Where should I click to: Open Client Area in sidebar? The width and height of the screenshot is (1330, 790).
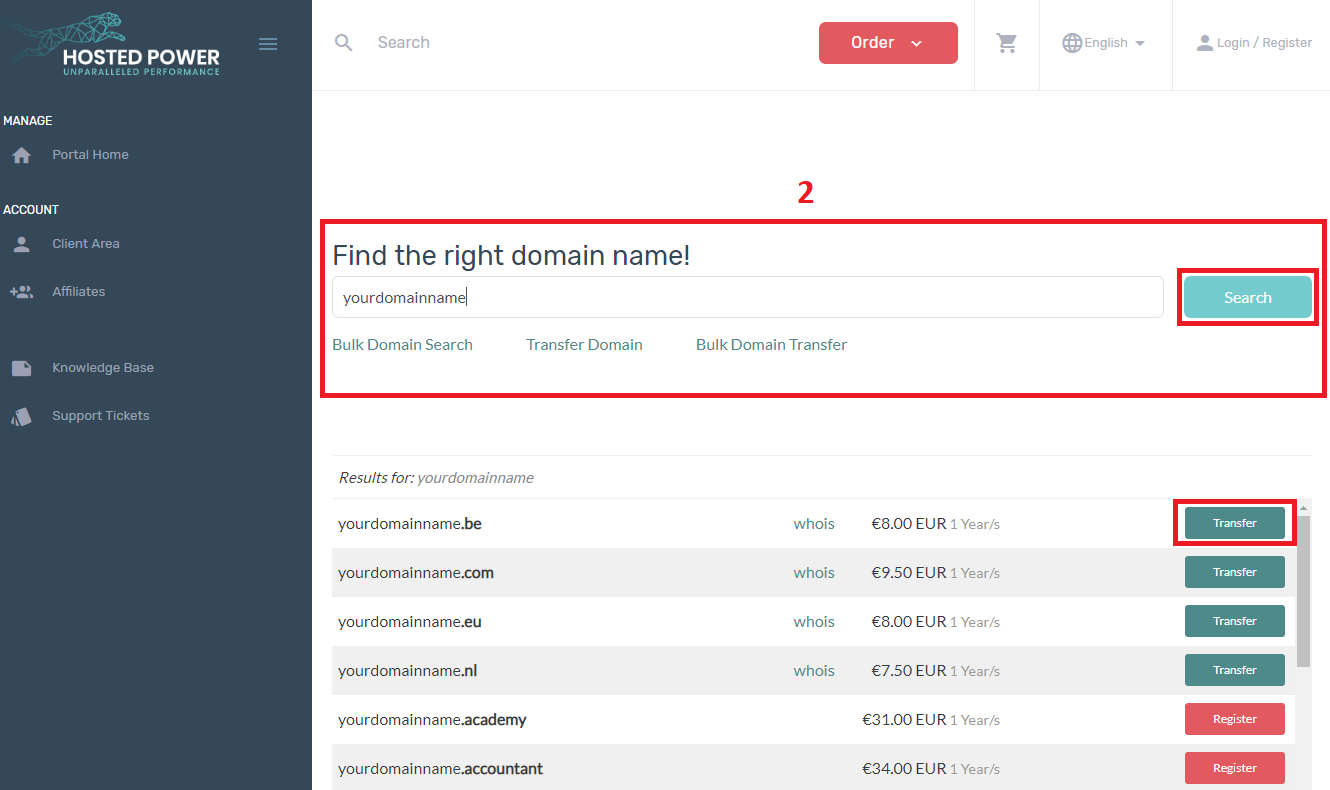86,244
